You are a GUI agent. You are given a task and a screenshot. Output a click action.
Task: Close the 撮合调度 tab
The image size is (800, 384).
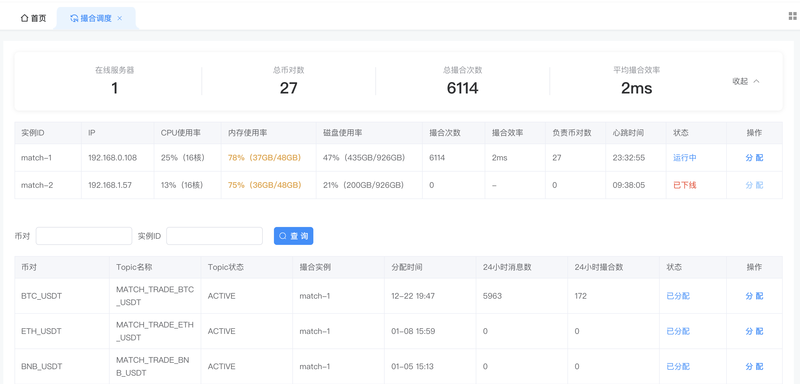point(120,18)
